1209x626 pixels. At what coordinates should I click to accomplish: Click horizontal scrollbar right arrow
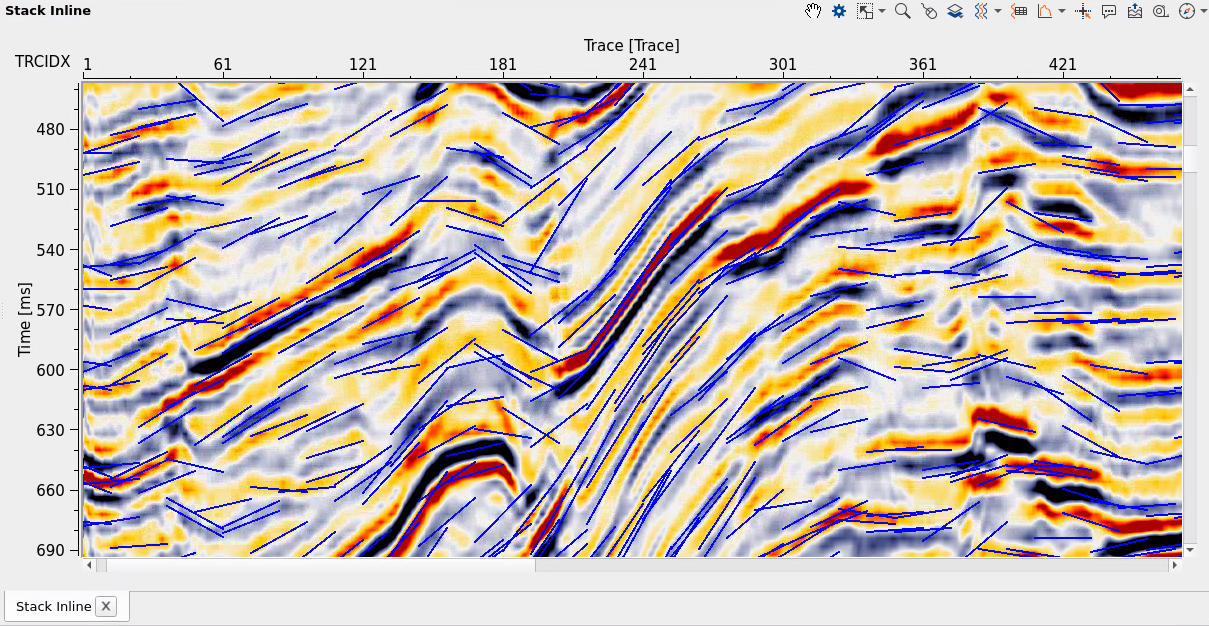[1175, 565]
